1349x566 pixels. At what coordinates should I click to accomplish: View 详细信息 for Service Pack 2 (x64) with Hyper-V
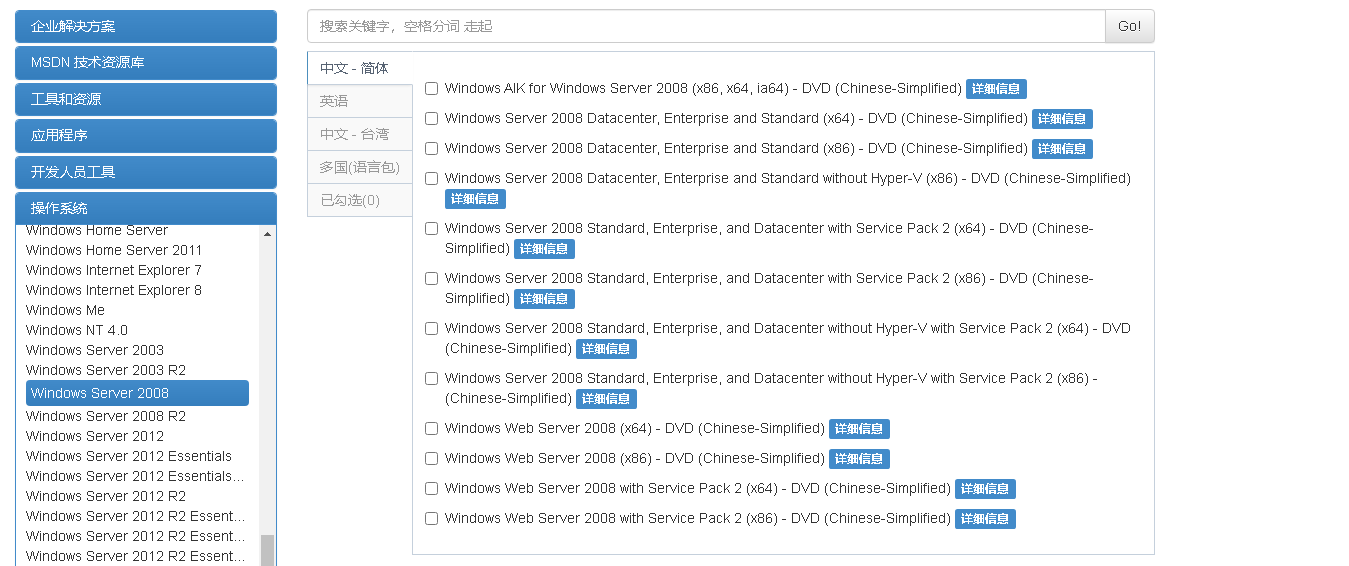point(544,249)
